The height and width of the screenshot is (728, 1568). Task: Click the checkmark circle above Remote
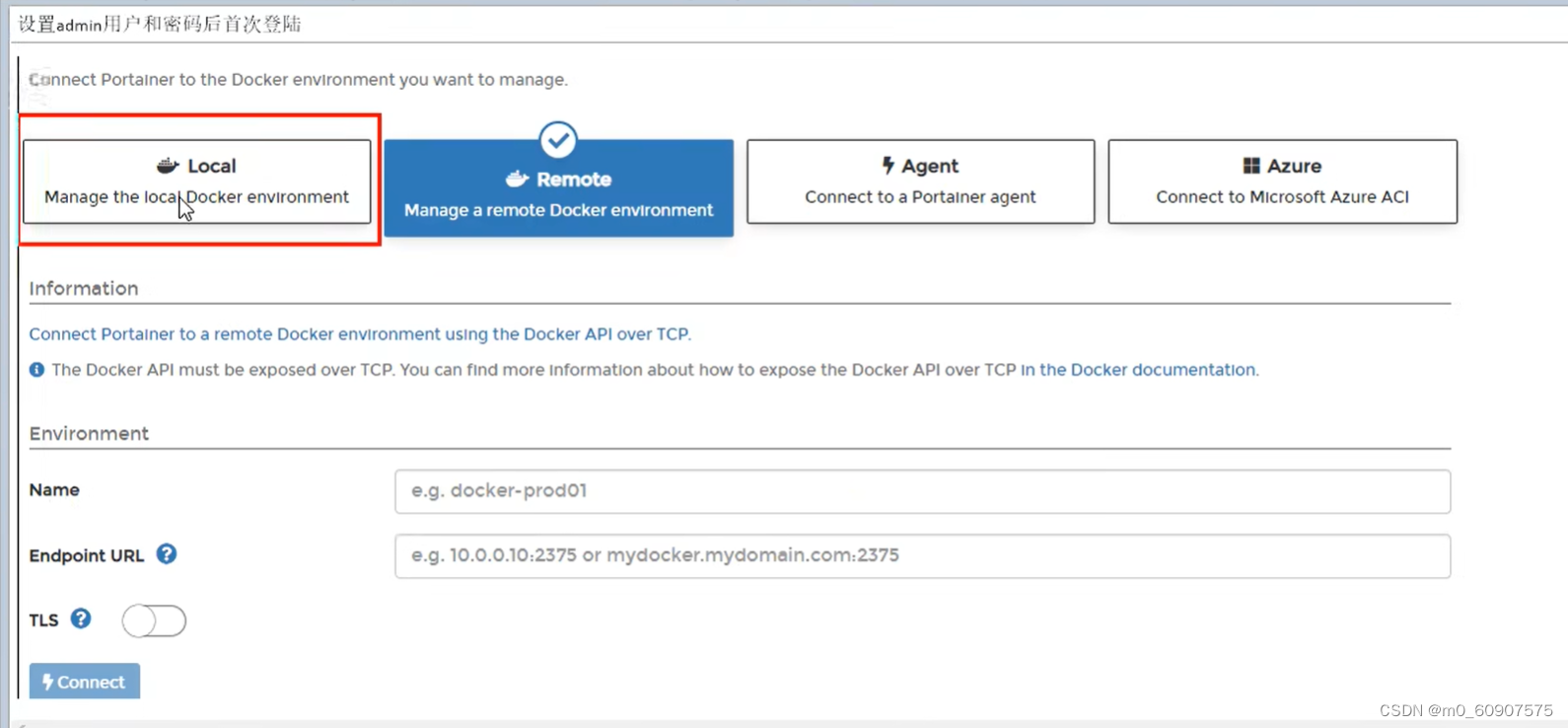click(558, 140)
